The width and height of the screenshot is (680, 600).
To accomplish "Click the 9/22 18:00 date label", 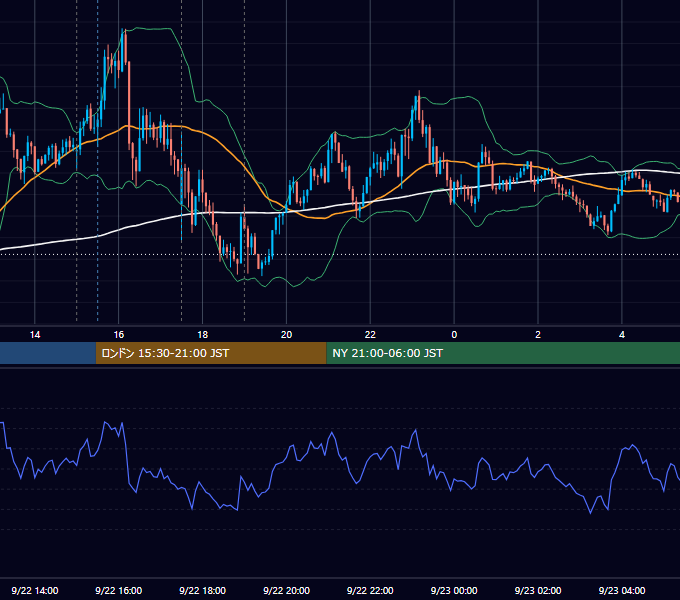I will coord(203,590).
